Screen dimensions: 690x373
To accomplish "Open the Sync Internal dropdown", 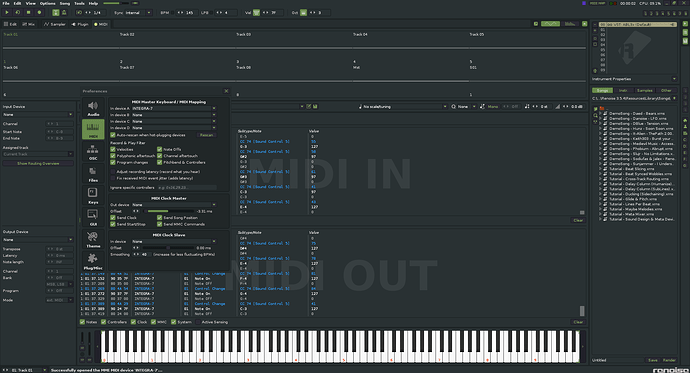I will pyautogui.click(x=138, y=13).
